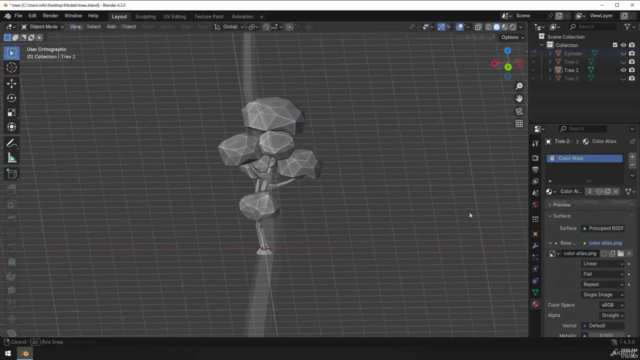Open the Object Constraints properties tab
The height and width of the screenshot is (360, 640).
coord(535,281)
